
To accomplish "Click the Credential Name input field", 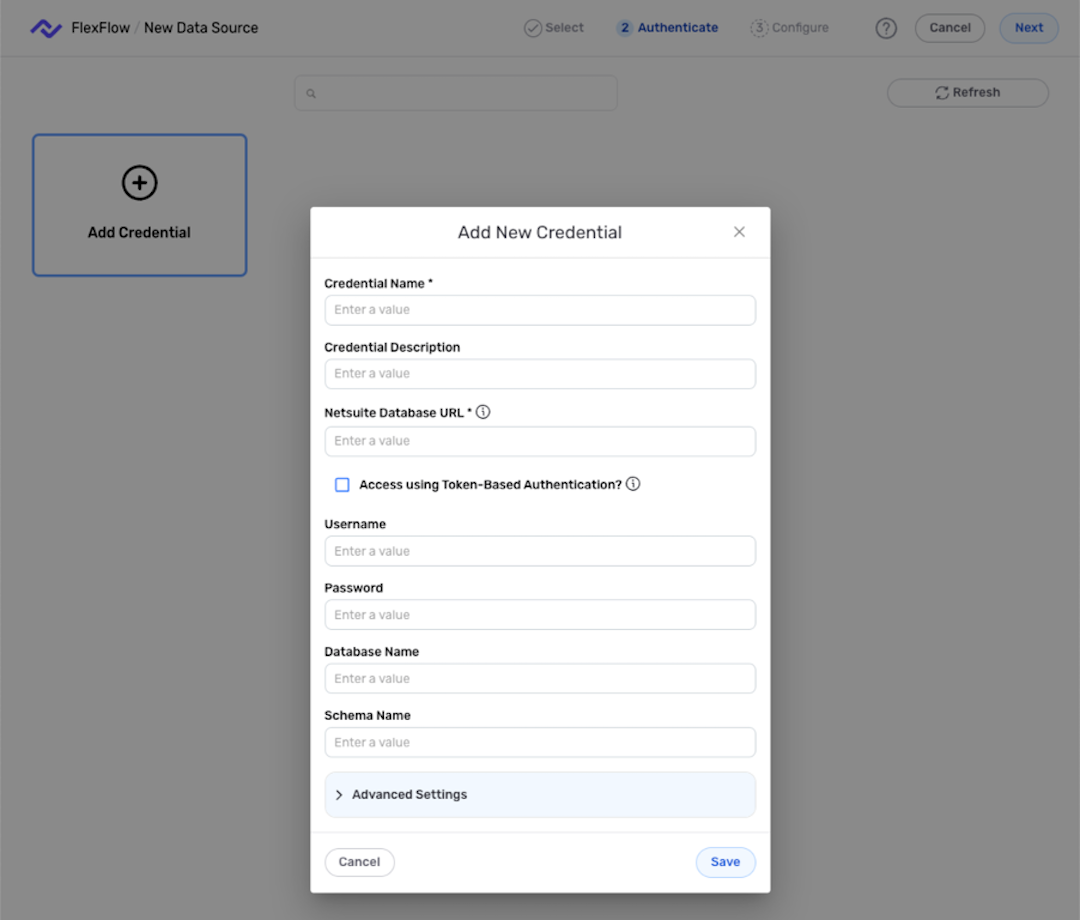I will point(540,310).
